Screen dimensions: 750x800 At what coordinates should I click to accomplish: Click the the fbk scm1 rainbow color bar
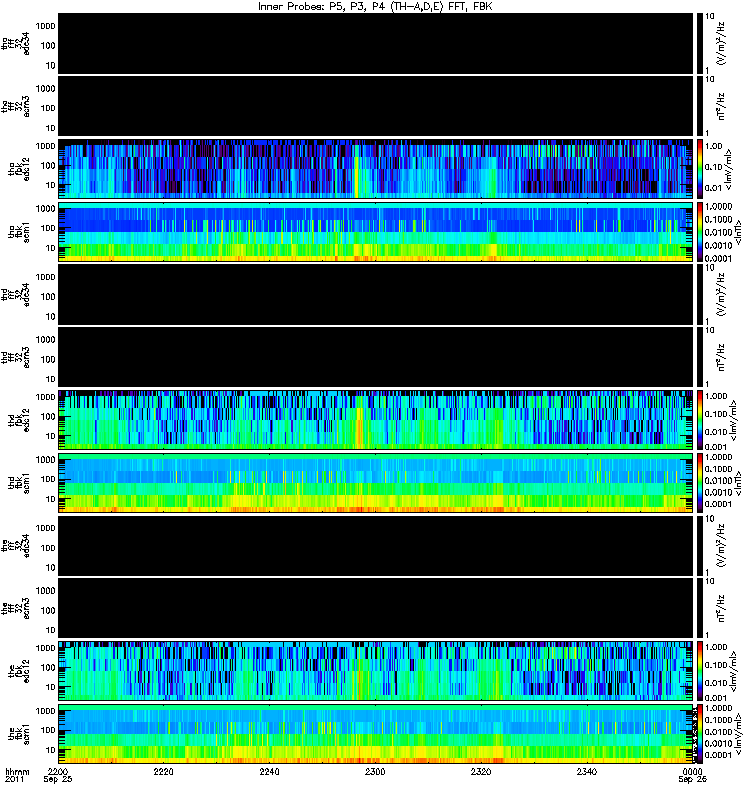pos(700,734)
